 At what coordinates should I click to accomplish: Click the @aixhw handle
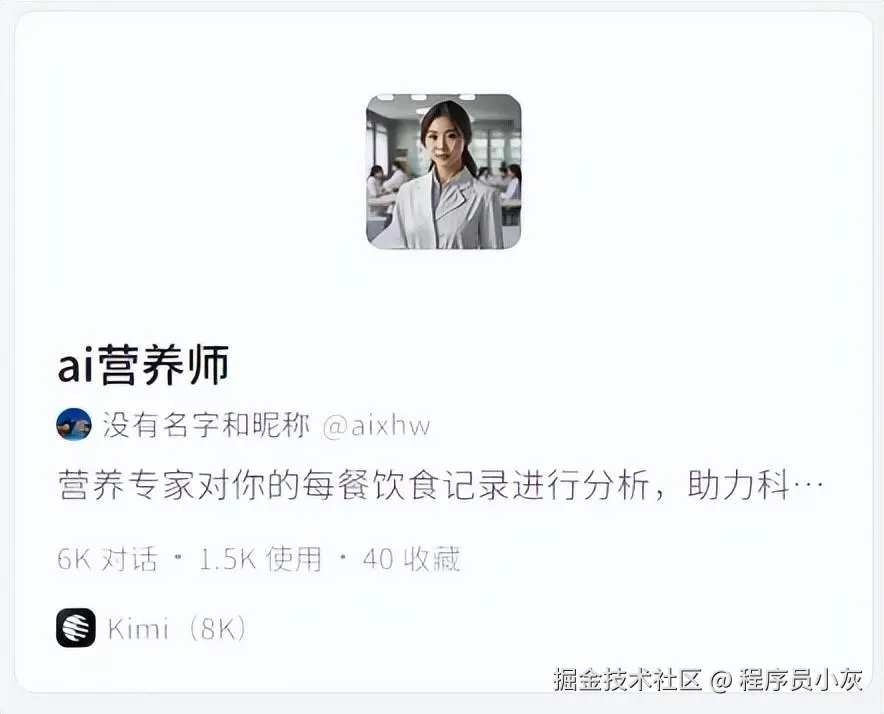pos(377,426)
